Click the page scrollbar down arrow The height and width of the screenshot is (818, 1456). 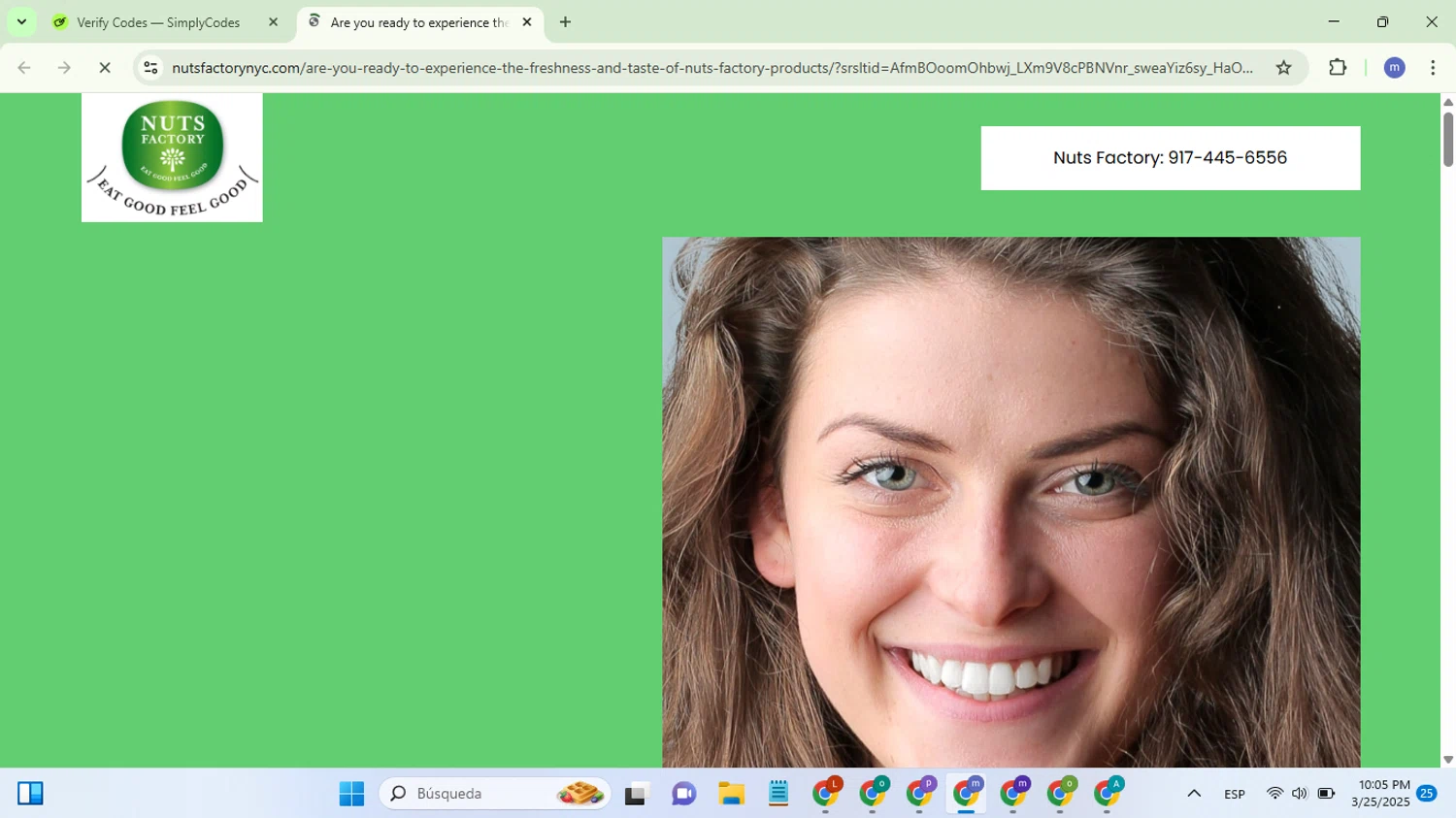pyautogui.click(x=1447, y=760)
